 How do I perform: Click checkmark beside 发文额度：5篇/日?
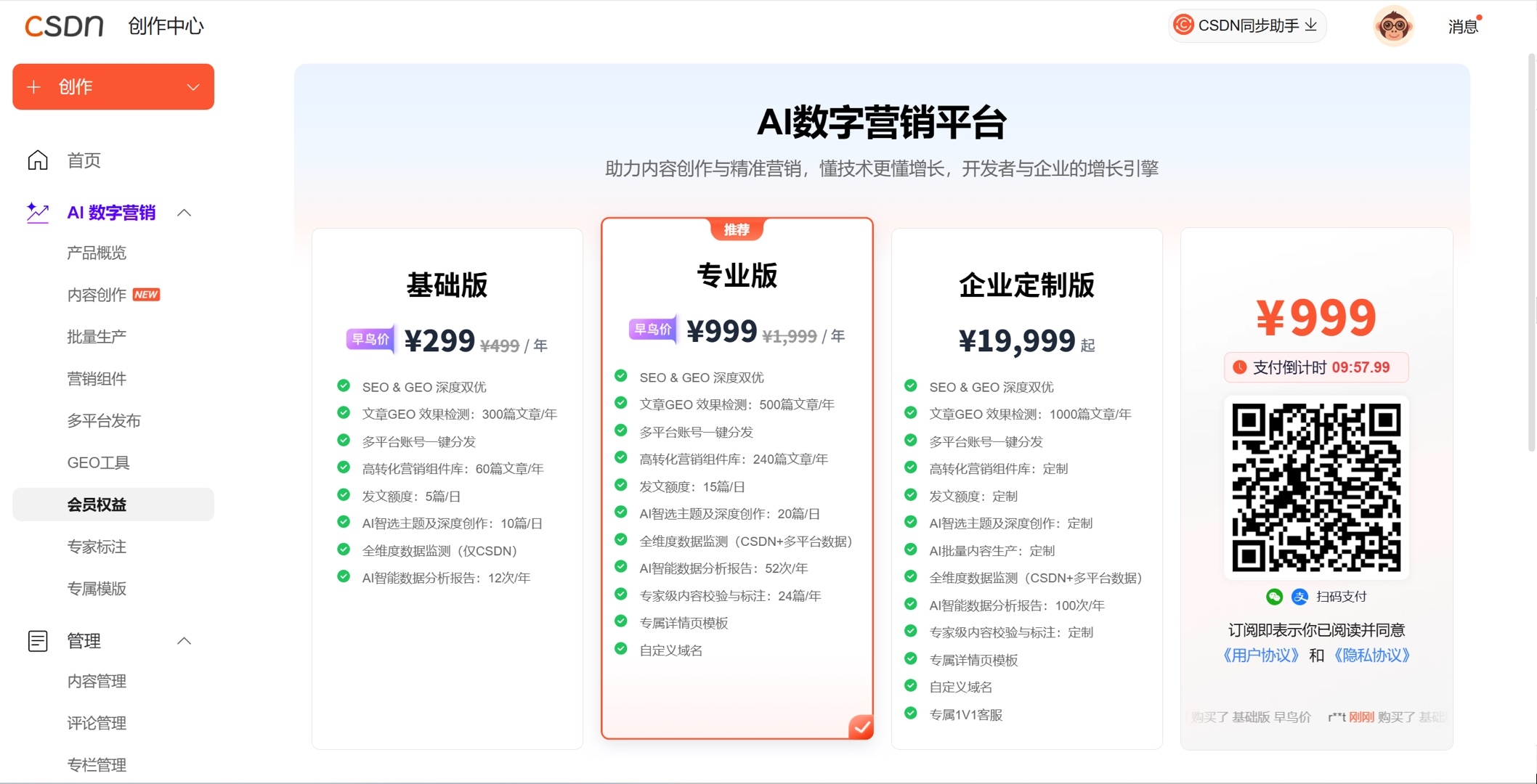344,495
